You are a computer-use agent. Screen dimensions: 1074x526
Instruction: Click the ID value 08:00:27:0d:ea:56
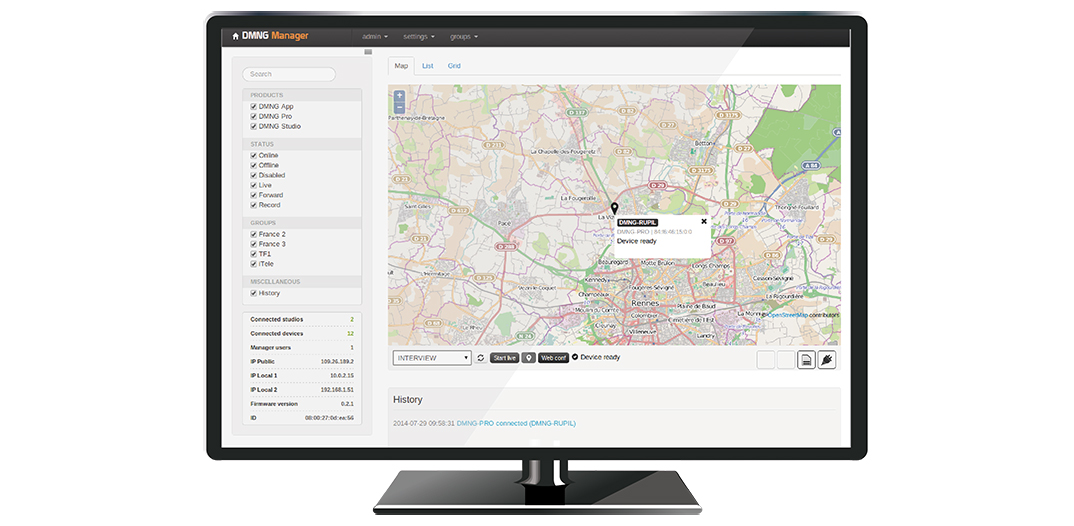pyautogui.click(x=329, y=418)
